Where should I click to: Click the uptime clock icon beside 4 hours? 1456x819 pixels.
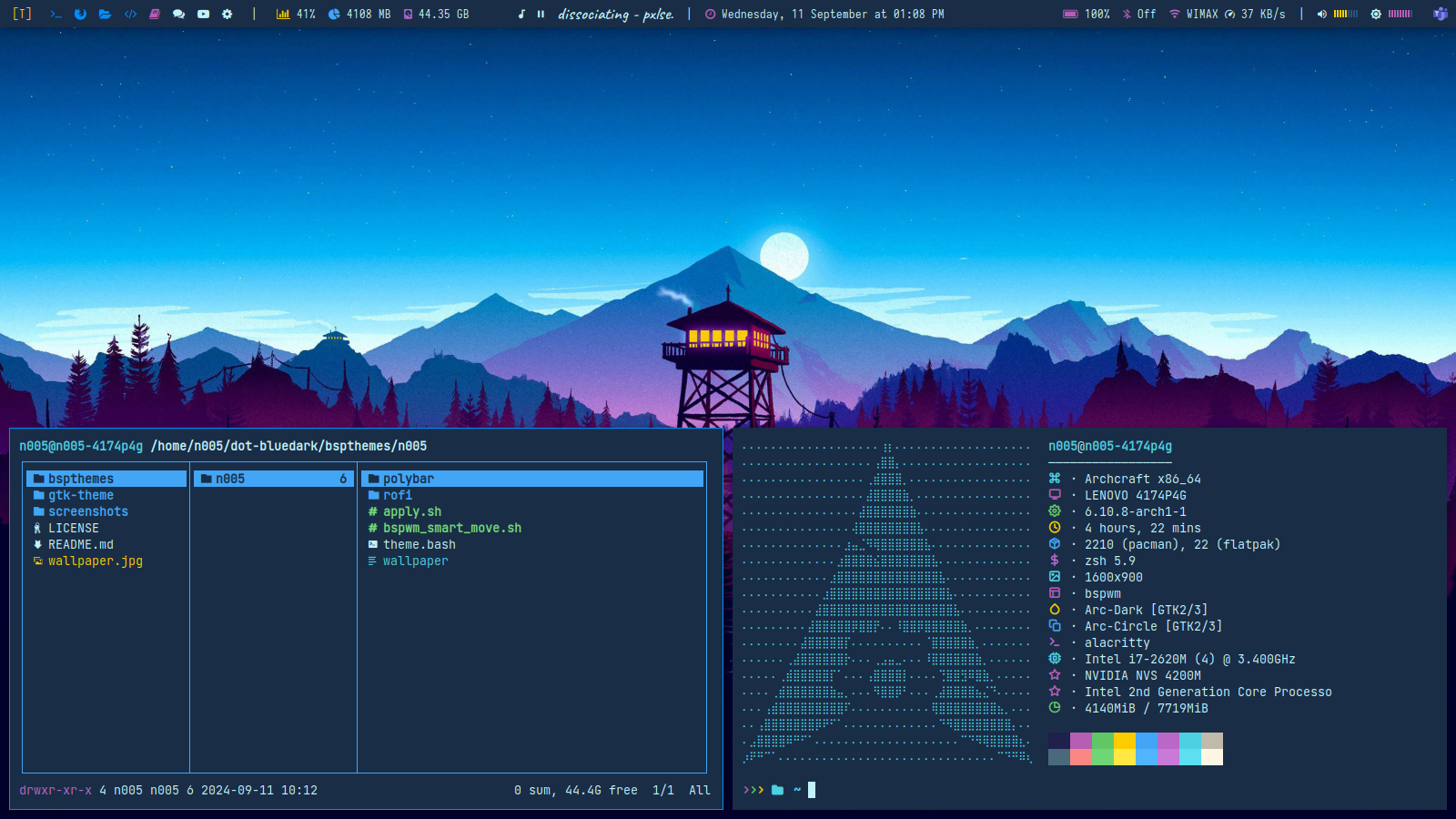pyautogui.click(x=1055, y=528)
